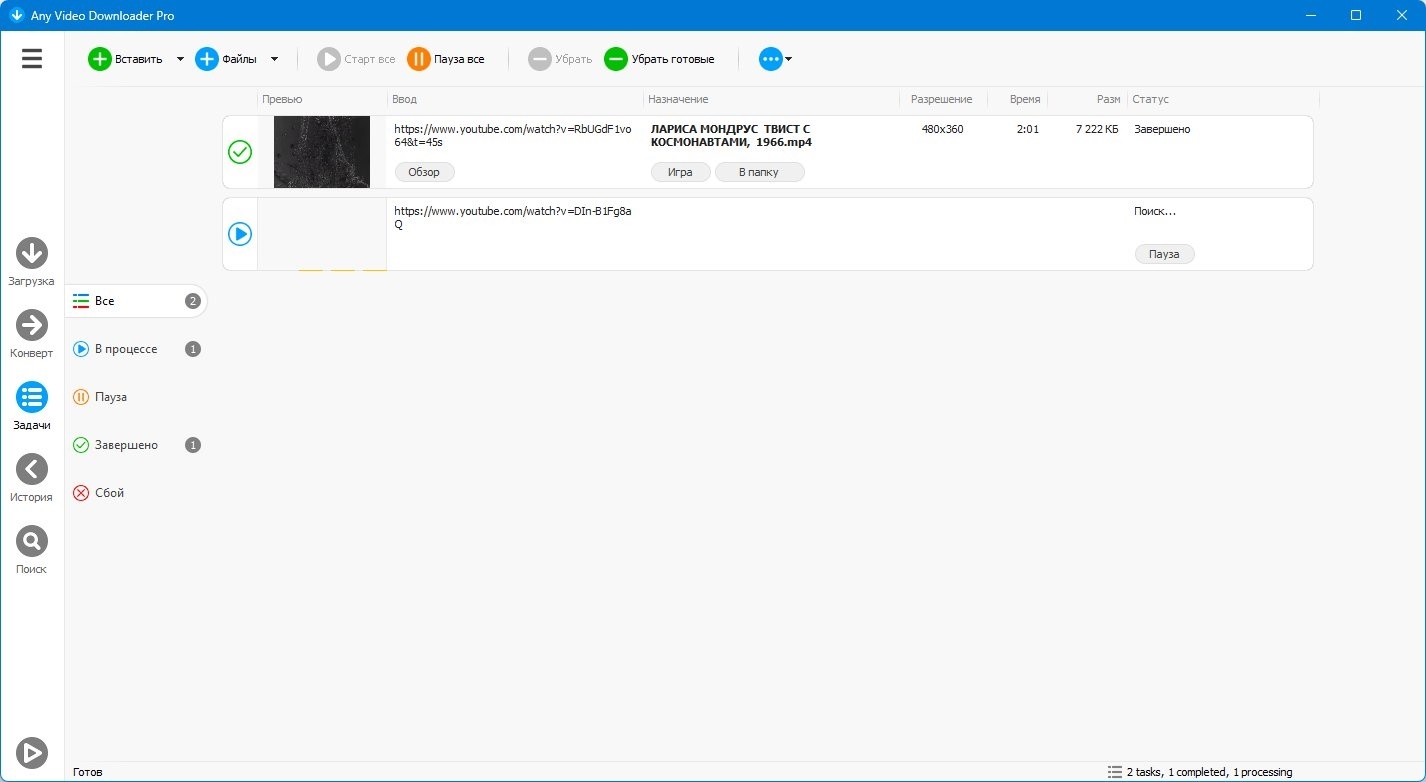The image size is (1426, 782).
Task: Click the Старт все play icon
Action: coord(329,59)
